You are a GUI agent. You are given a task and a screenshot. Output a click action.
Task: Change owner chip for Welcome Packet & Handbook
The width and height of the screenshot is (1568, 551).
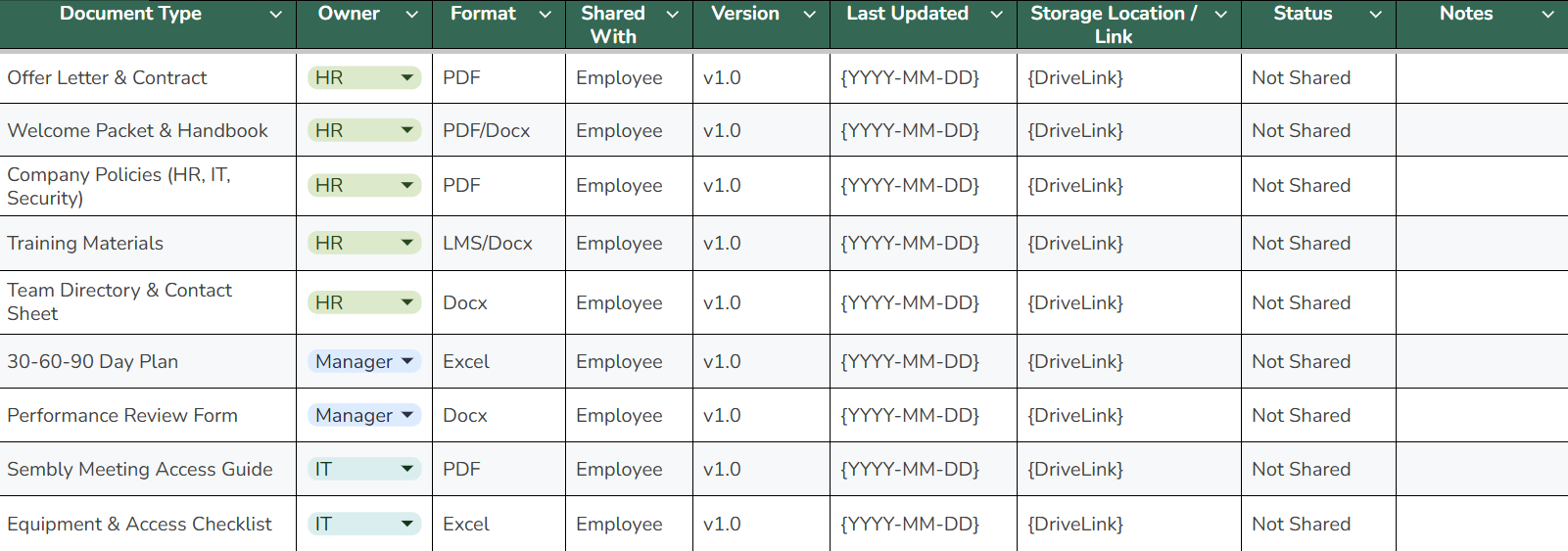coord(406,130)
